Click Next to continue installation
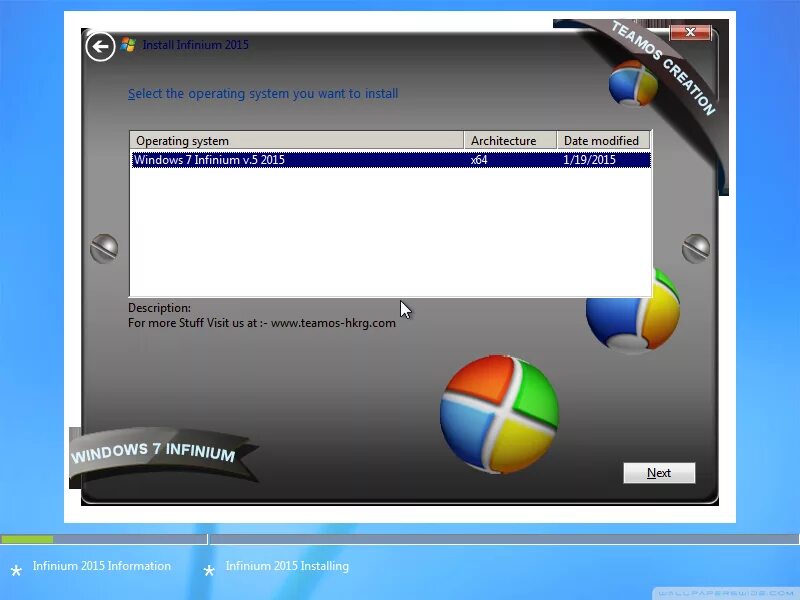800x600 pixels. pos(659,473)
